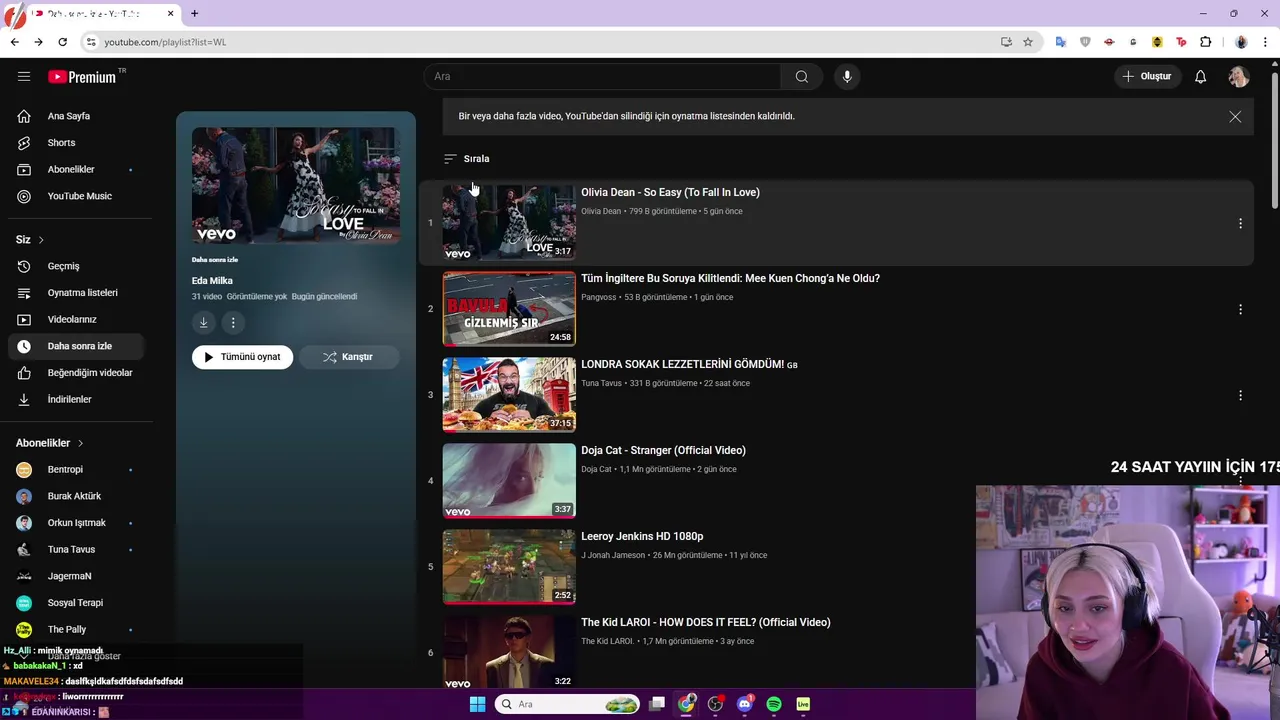Click the Olivia Dean playlist cover image

(x=296, y=186)
